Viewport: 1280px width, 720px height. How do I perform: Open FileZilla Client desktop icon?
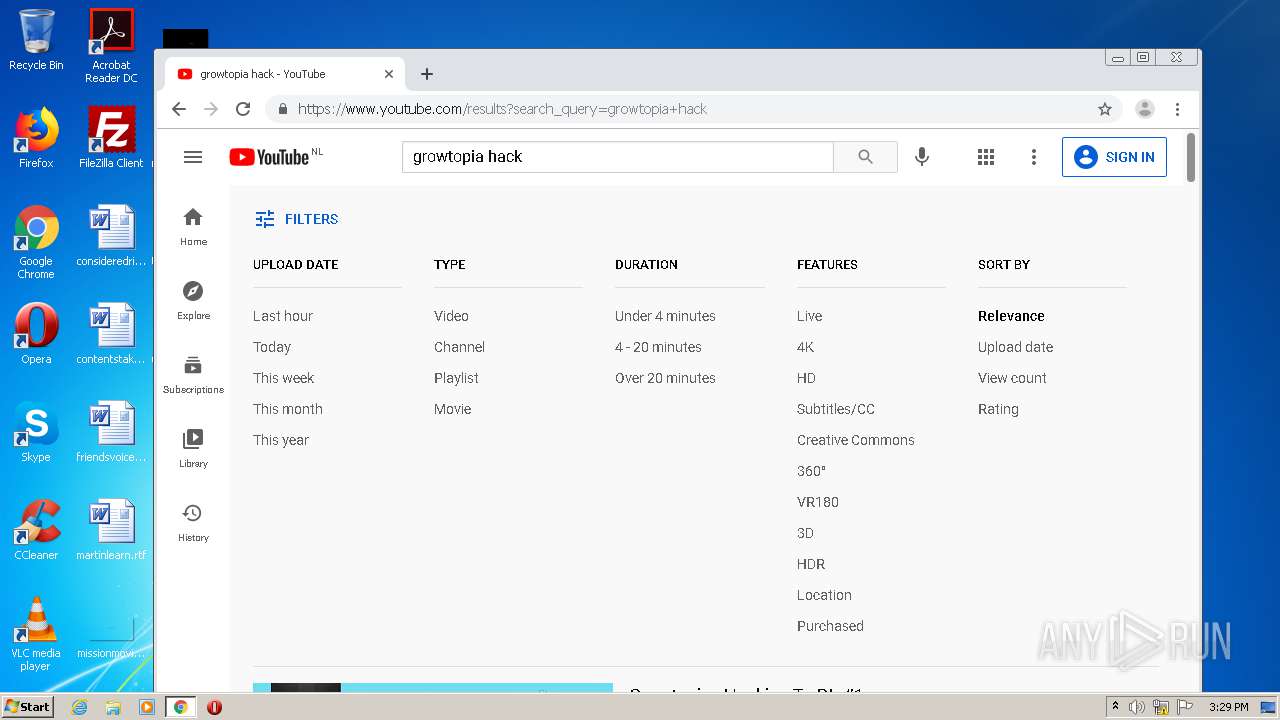[111, 138]
